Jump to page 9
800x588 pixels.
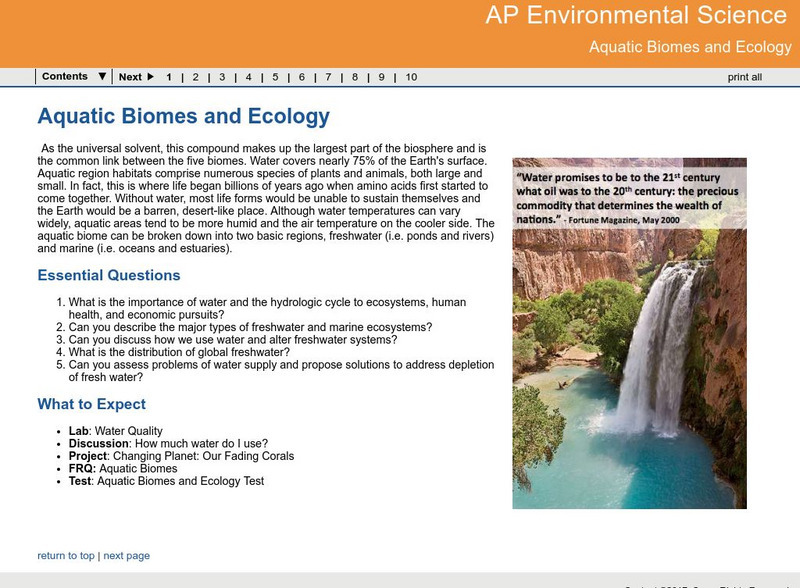pyautogui.click(x=381, y=77)
